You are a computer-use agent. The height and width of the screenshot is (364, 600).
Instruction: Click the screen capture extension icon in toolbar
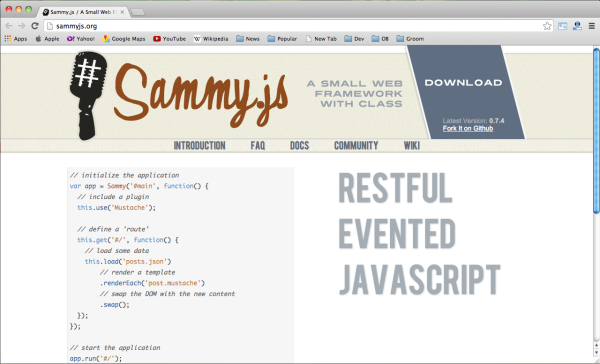point(562,26)
